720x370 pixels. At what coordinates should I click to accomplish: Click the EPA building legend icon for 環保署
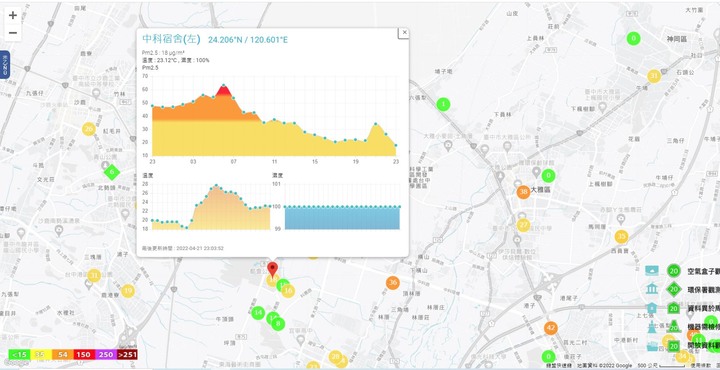point(652,289)
